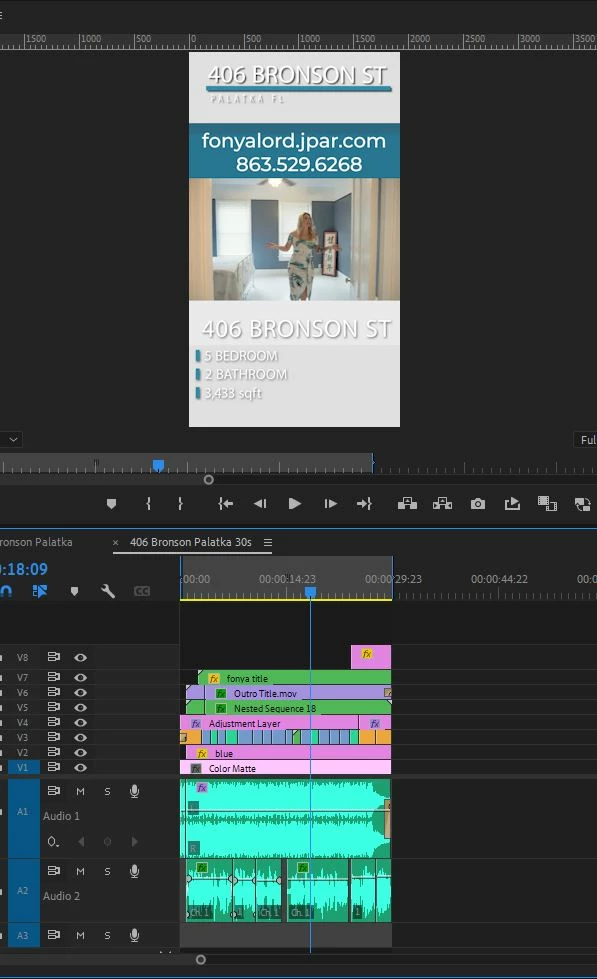Click the add-remove keyframe button on Audio 1
This screenshot has width=597, height=979.
pos(107,842)
